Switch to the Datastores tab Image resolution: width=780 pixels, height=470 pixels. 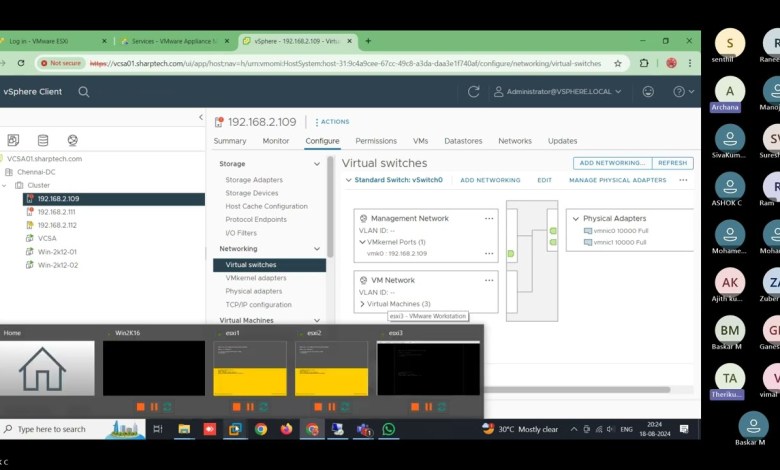pos(463,141)
